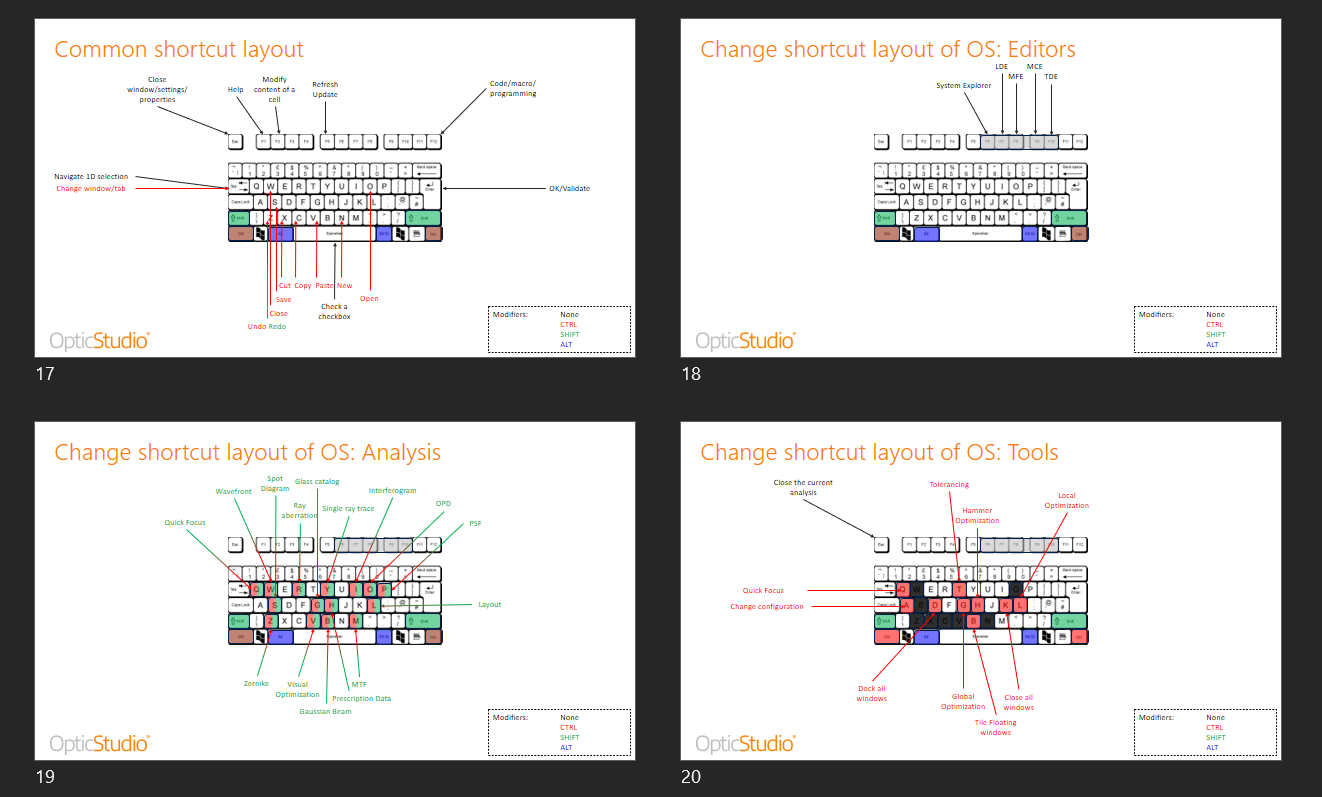Click 'Close the current analysis' label on slide 20
This screenshot has height=797, width=1322.
tap(803, 487)
